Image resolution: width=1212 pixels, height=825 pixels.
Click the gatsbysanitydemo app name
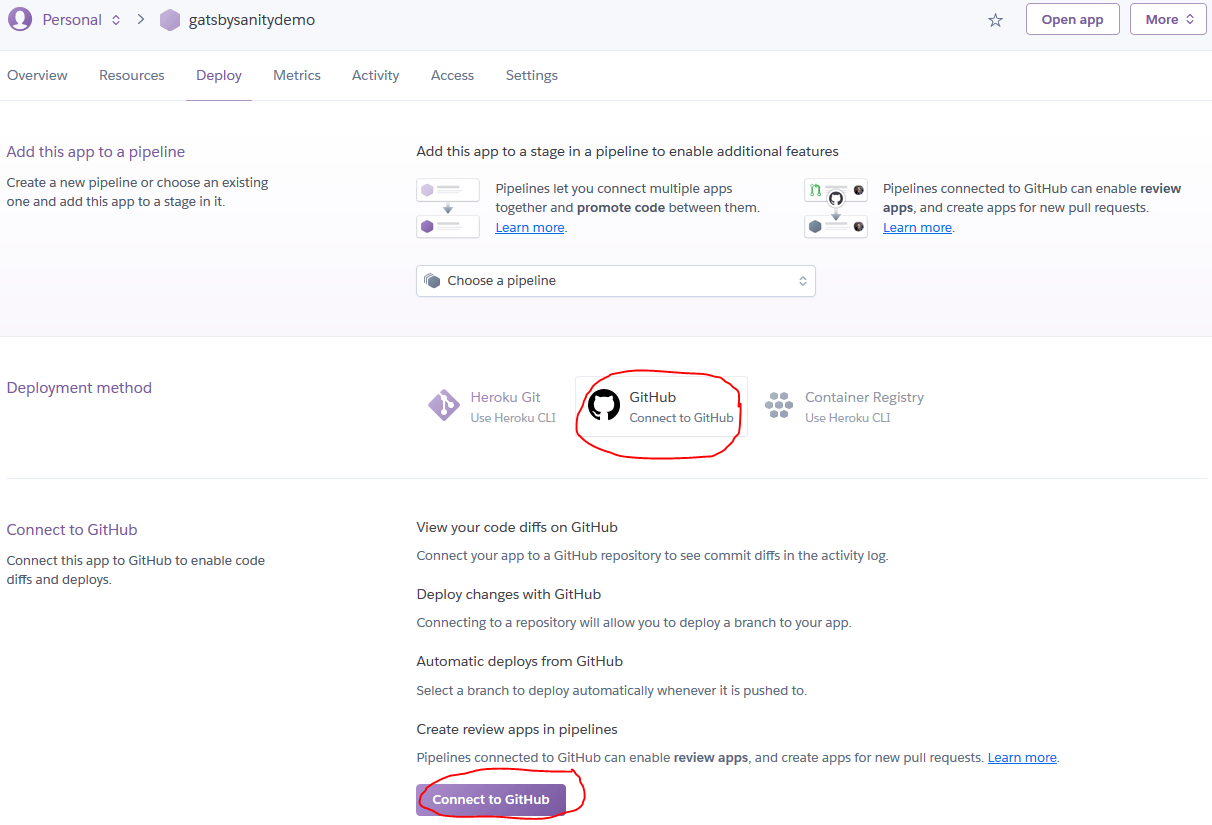(x=252, y=20)
